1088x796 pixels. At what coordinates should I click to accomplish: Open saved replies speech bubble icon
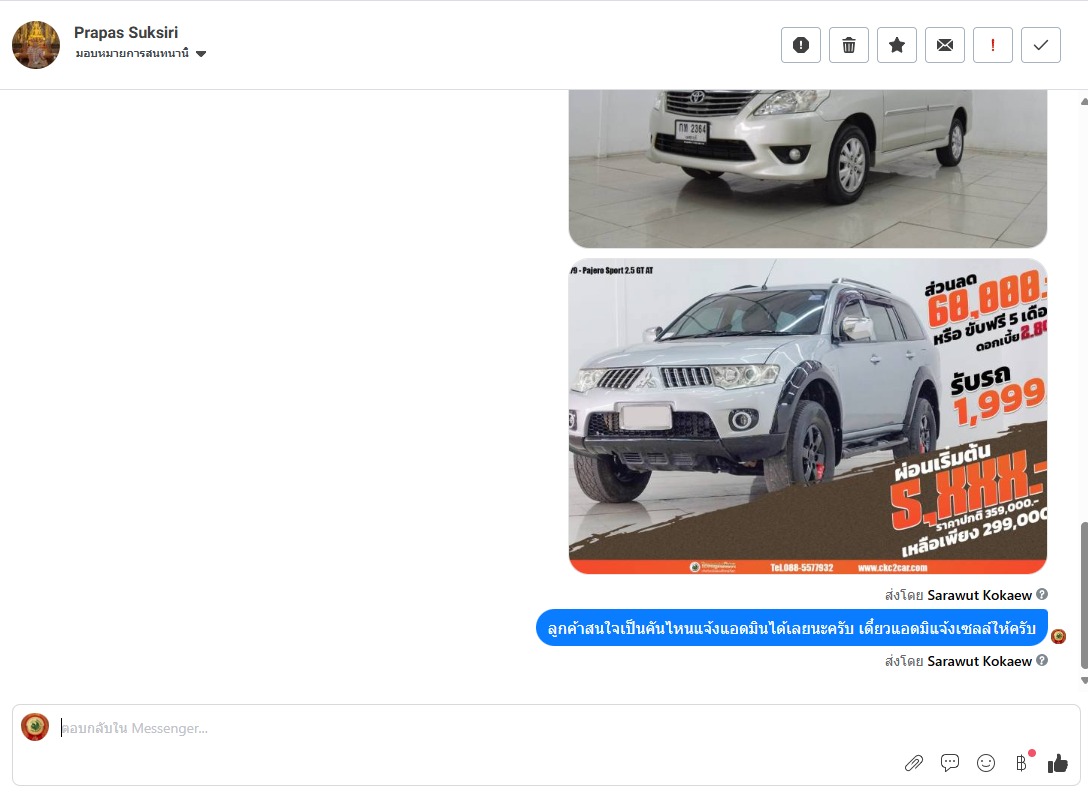coord(950,763)
